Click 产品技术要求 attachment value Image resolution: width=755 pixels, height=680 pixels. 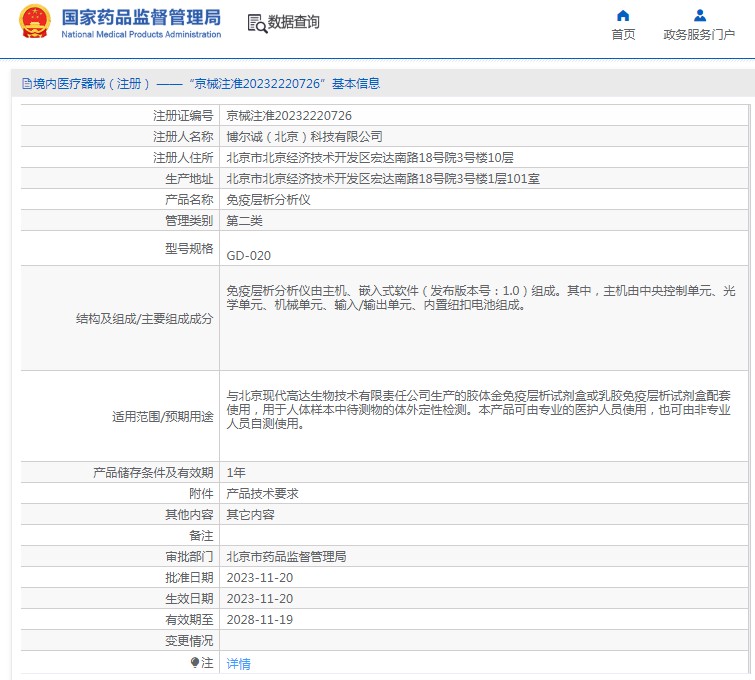pyautogui.click(x=262, y=494)
